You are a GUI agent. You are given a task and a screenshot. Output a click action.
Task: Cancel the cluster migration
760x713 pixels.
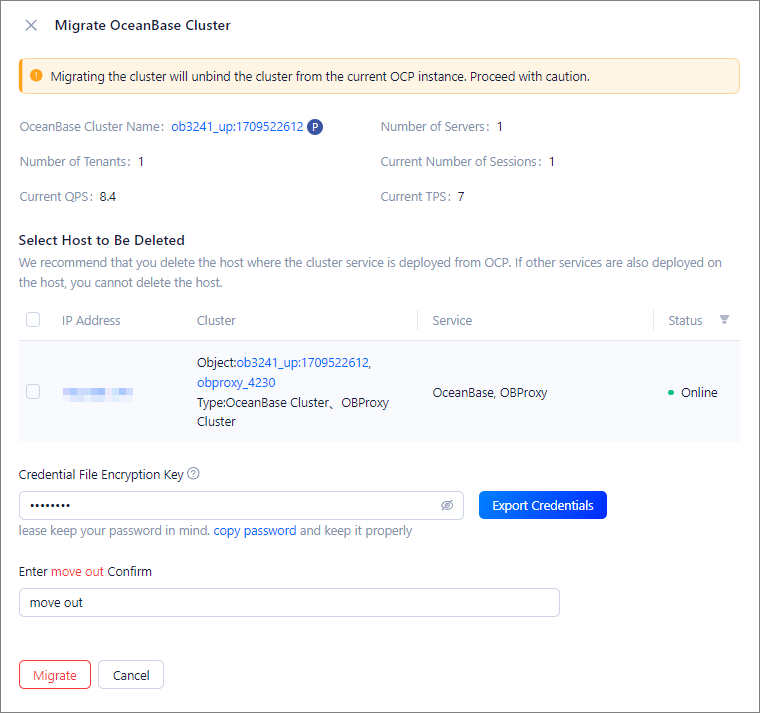pyautogui.click(x=131, y=675)
